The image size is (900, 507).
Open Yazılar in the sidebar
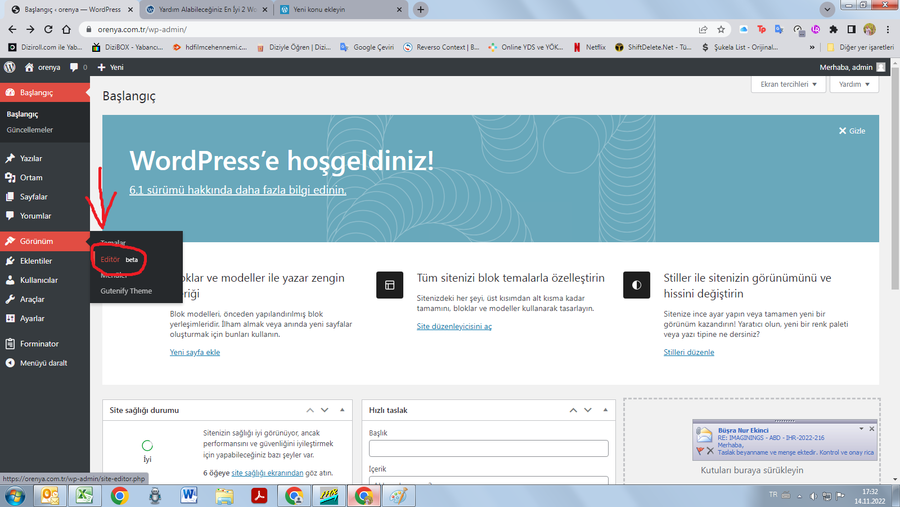tap(31, 158)
